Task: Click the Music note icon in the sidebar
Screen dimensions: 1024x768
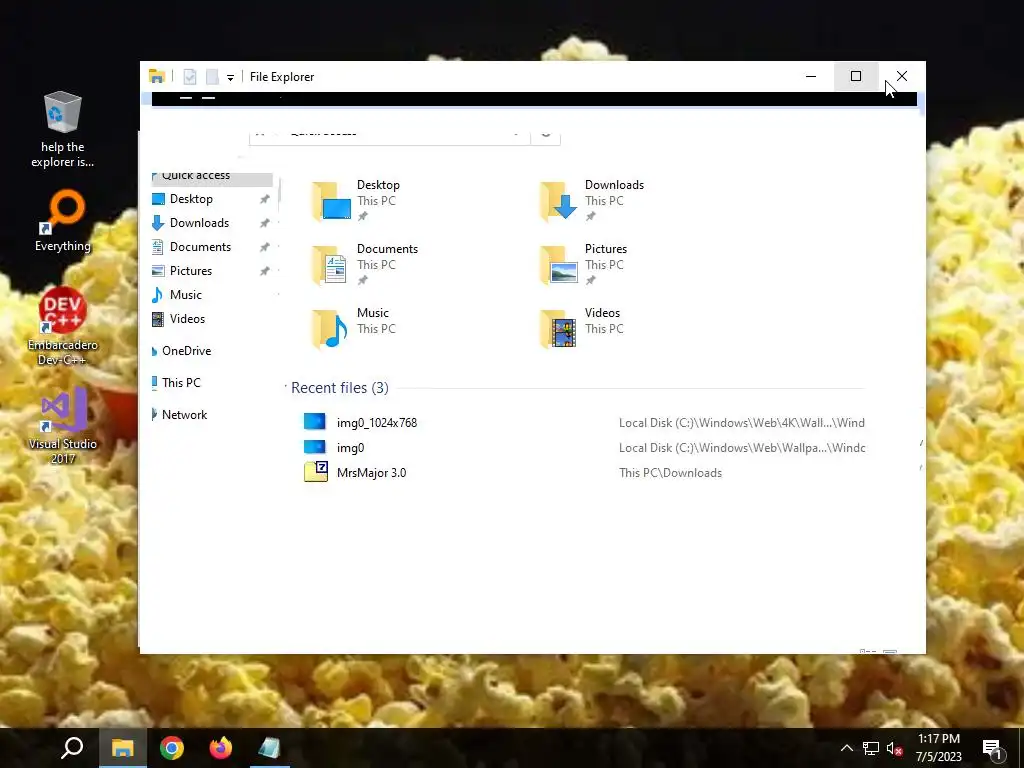Action: [x=157, y=295]
